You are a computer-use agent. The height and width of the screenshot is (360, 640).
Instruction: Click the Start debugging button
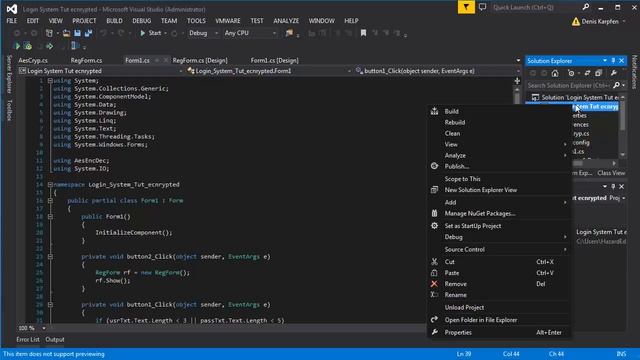tap(151, 33)
